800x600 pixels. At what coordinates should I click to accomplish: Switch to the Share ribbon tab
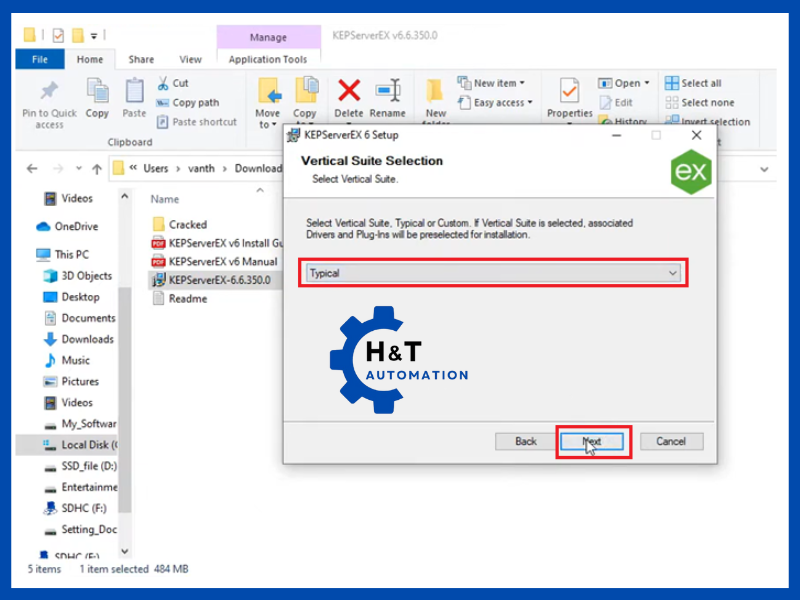pyautogui.click(x=141, y=60)
